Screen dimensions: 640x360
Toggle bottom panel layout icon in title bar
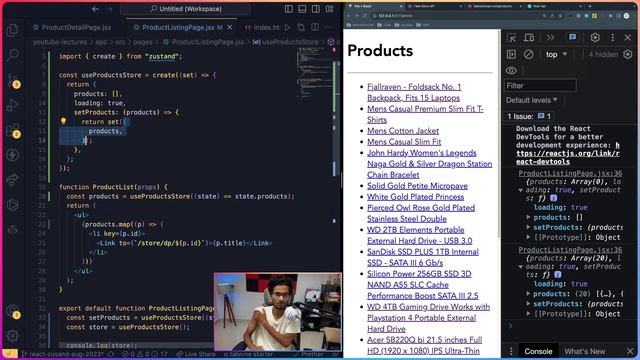coord(302,9)
